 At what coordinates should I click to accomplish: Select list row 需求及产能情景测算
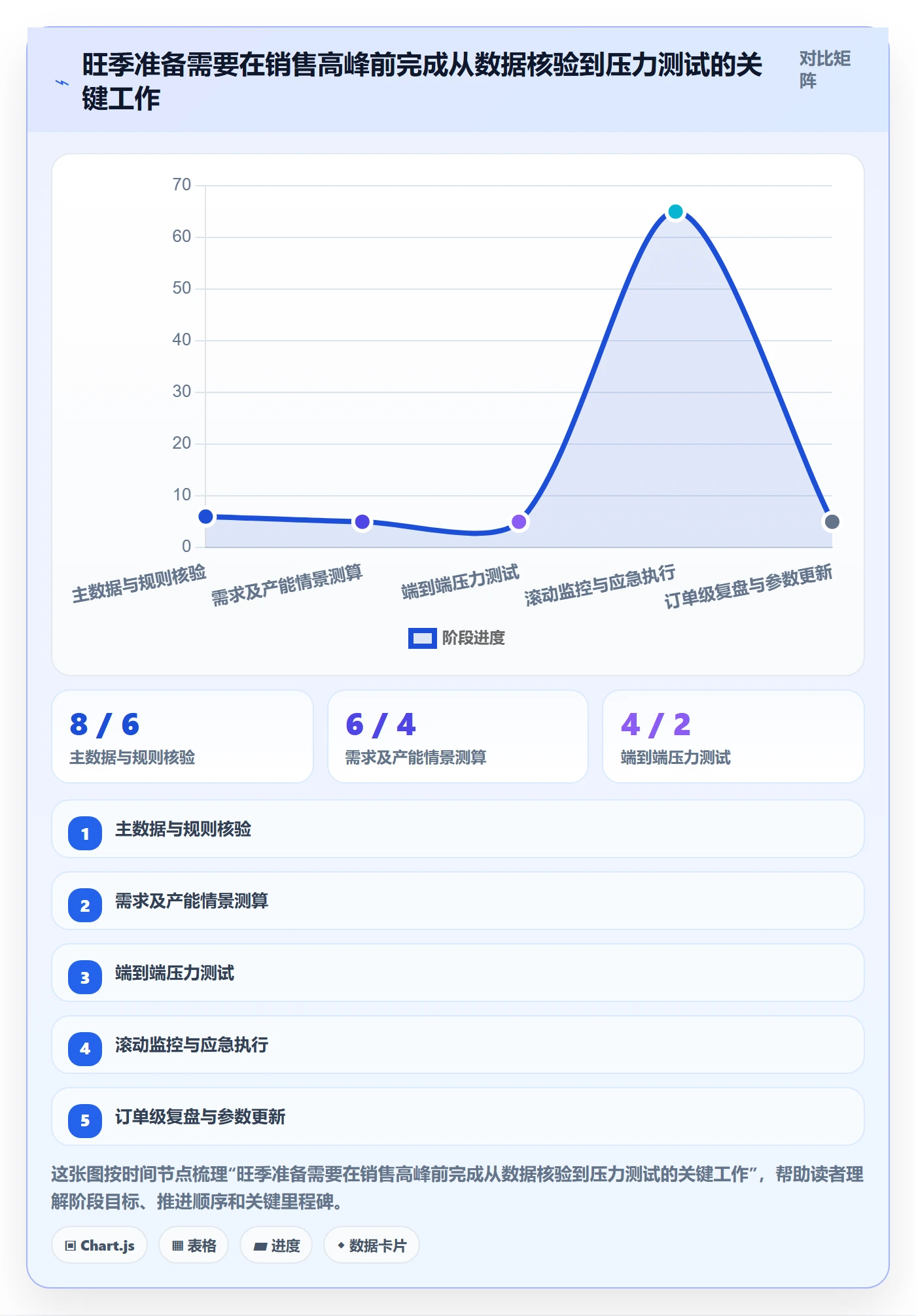point(458,901)
